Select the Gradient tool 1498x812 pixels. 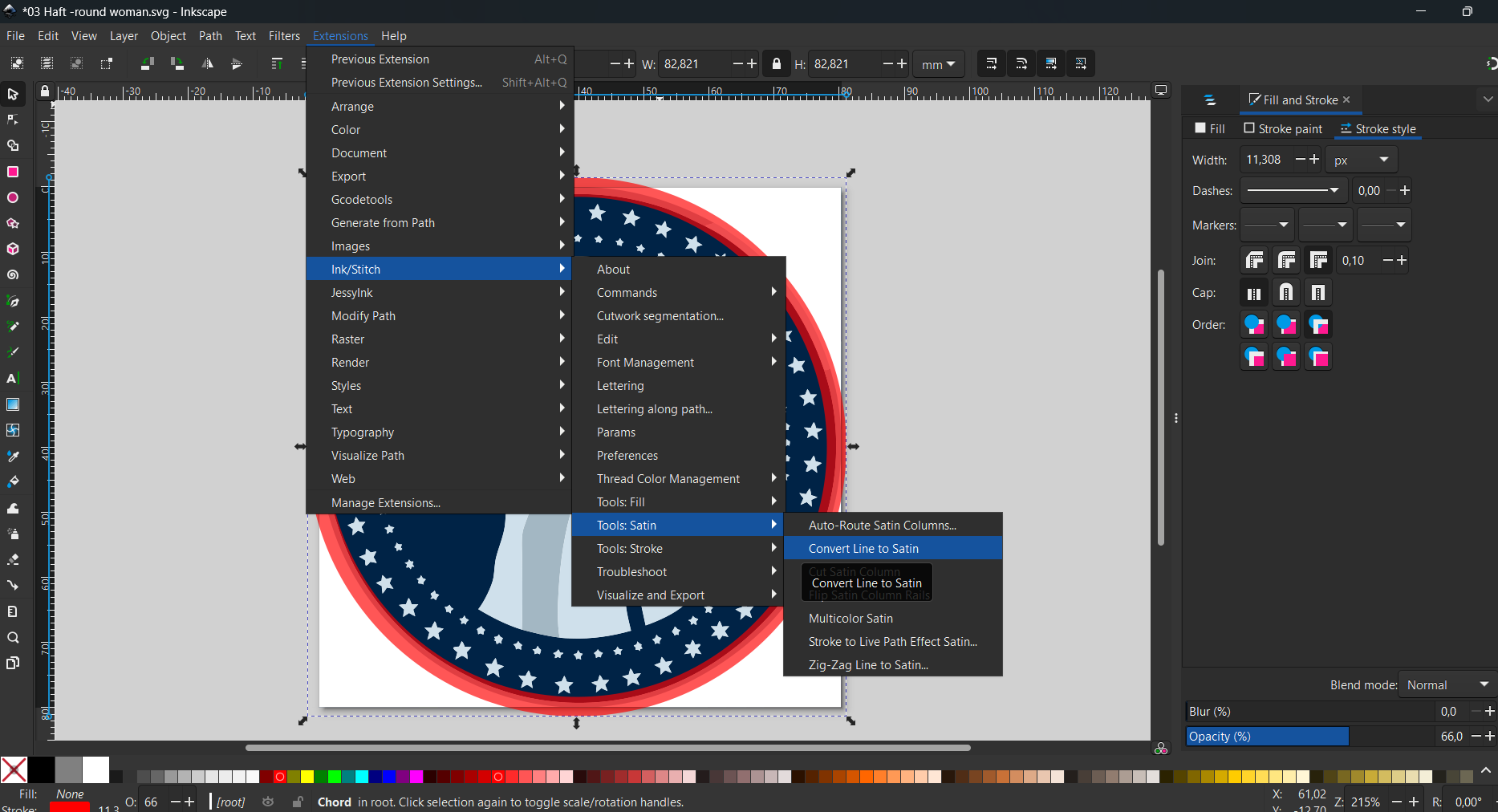[x=13, y=404]
